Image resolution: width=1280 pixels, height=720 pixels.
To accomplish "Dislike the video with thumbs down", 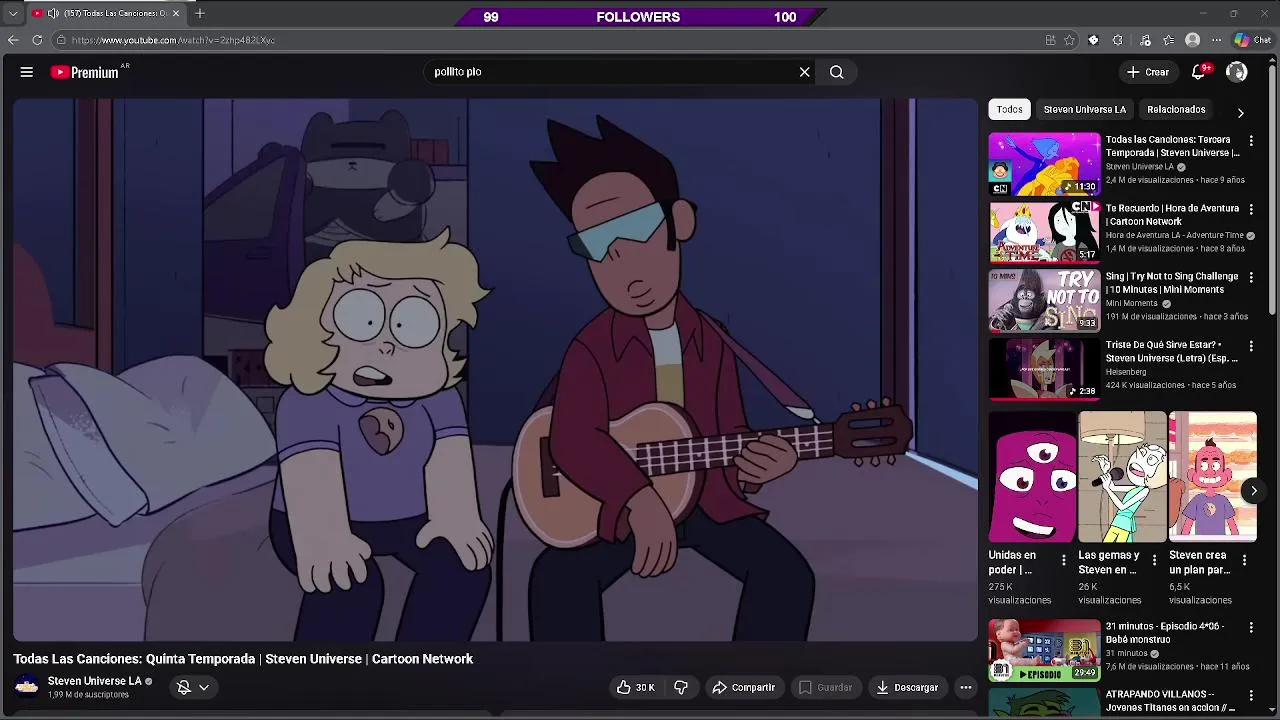I will (x=681, y=687).
